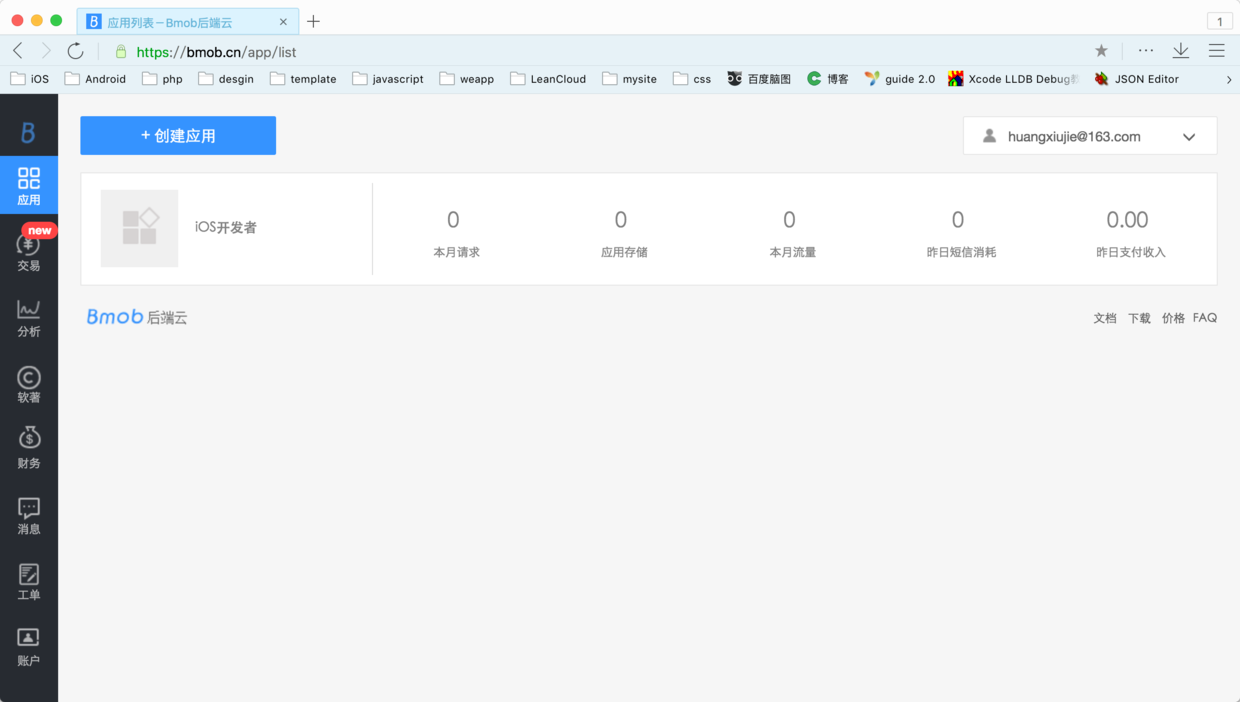Open the 博客 bookmark

[x=828, y=79]
